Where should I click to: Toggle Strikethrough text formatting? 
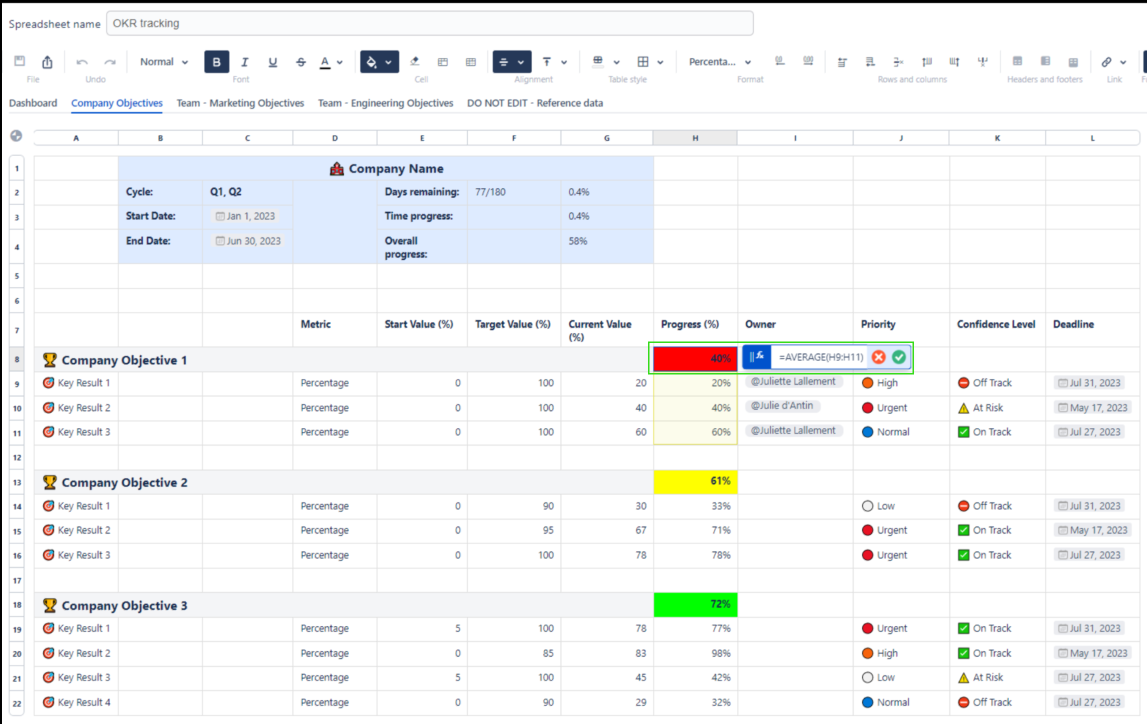tap(301, 62)
